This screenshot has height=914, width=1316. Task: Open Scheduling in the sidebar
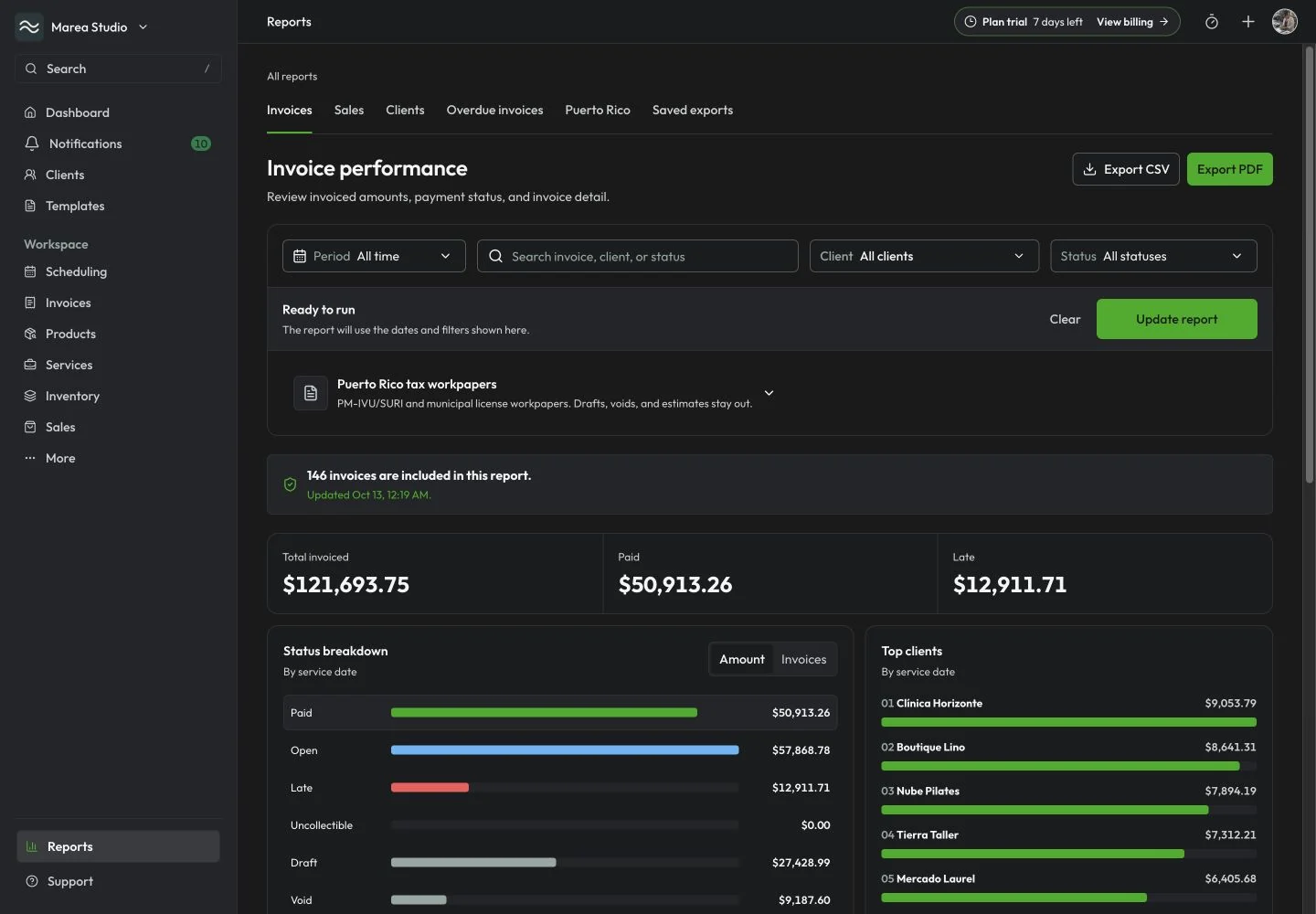coord(119,271)
